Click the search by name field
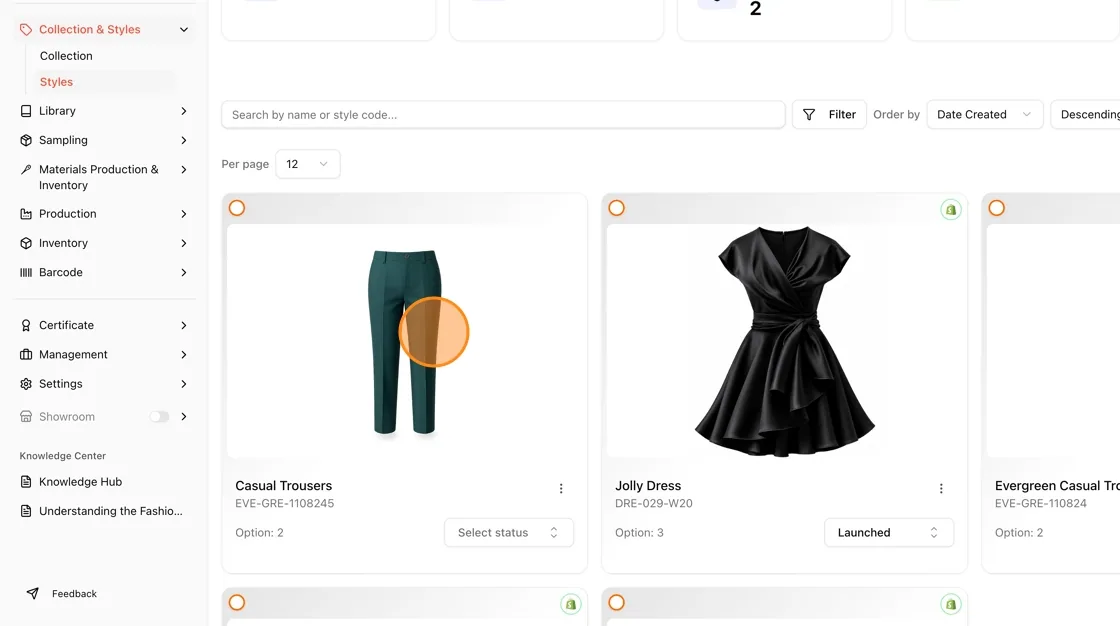1120x626 pixels. pos(503,114)
